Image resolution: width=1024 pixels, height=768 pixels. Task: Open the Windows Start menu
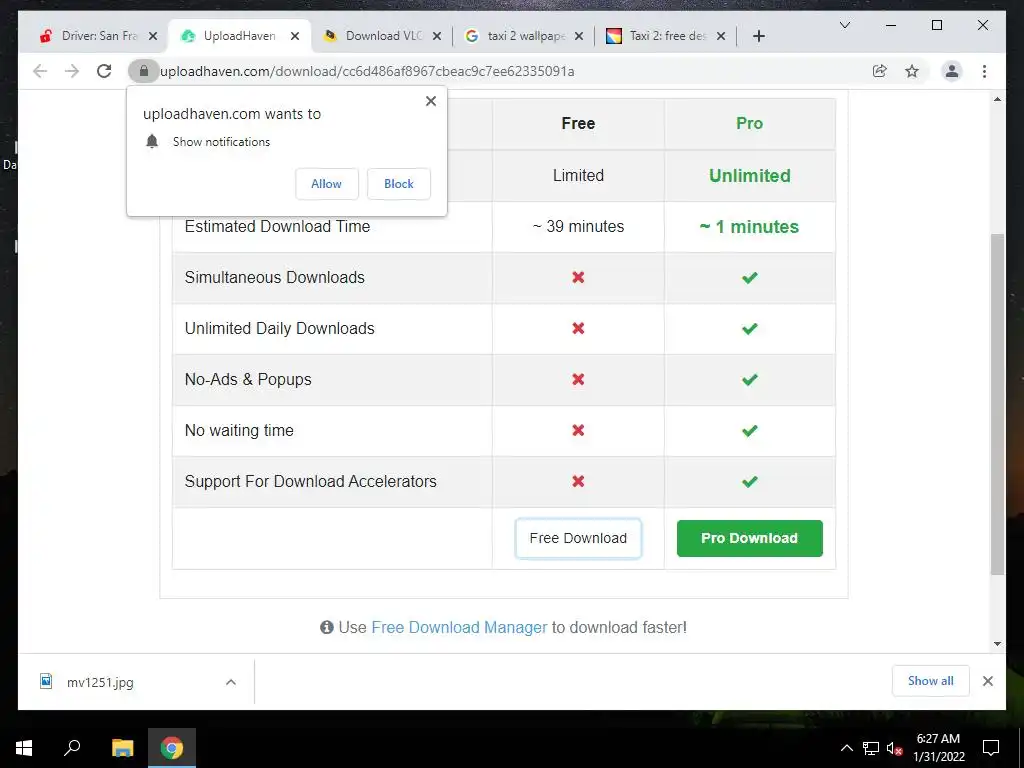[24, 748]
